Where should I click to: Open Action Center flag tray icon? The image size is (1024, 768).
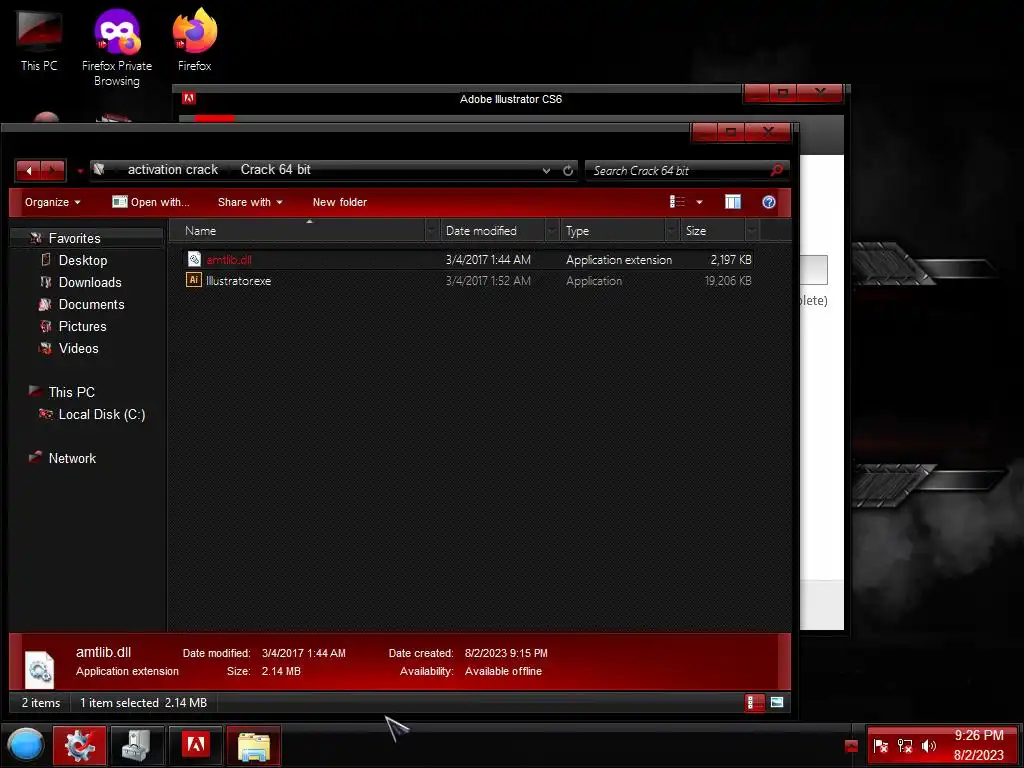click(x=881, y=746)
